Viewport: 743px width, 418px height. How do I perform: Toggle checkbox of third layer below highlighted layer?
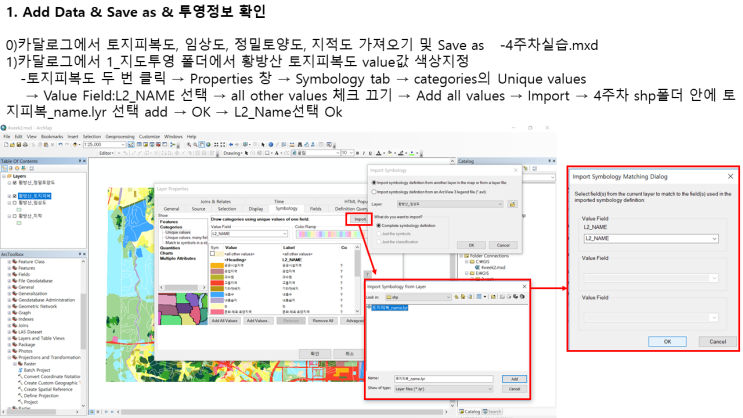click(15, 203)
